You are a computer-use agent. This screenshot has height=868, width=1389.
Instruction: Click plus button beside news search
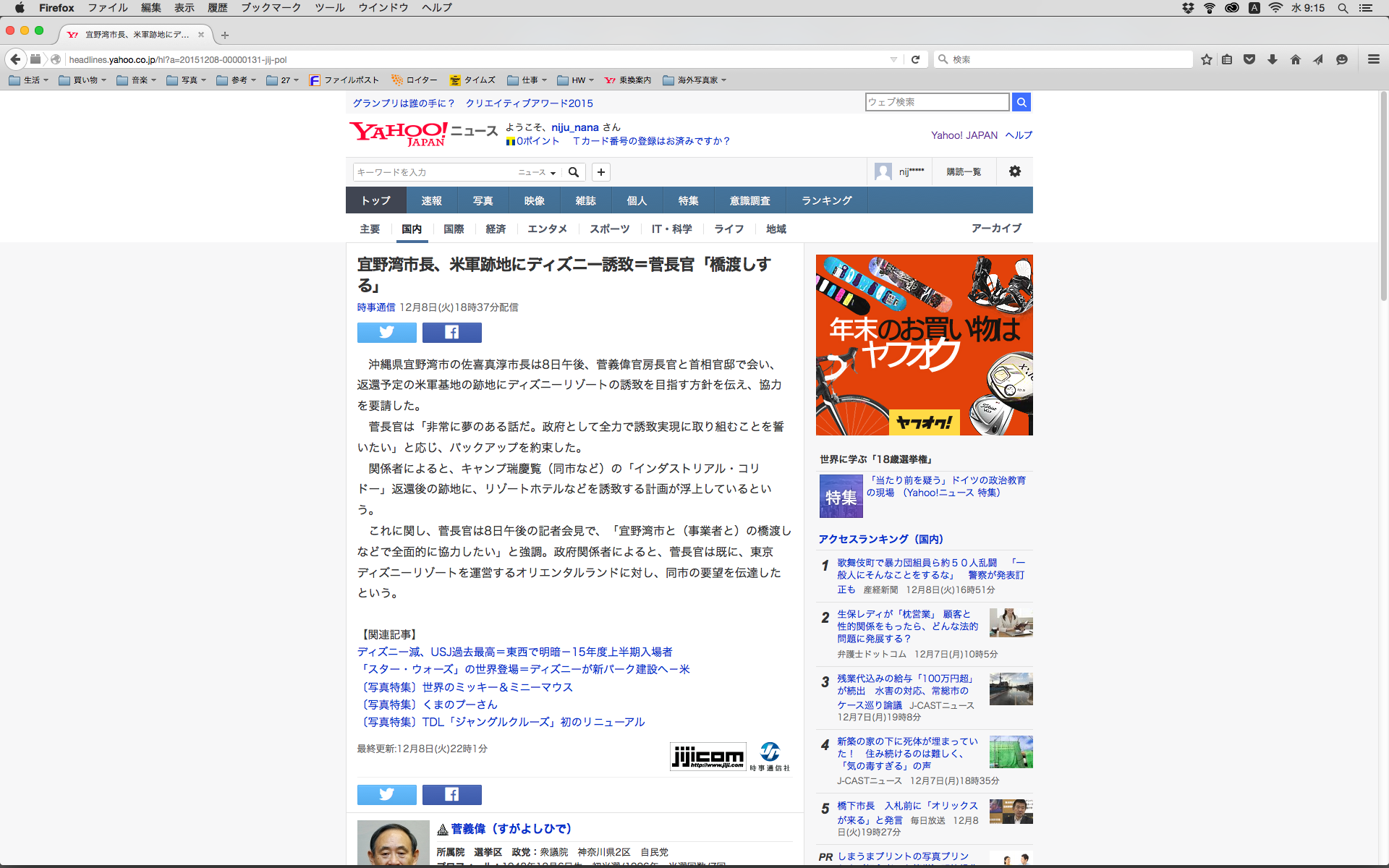[x=600, y=172]
